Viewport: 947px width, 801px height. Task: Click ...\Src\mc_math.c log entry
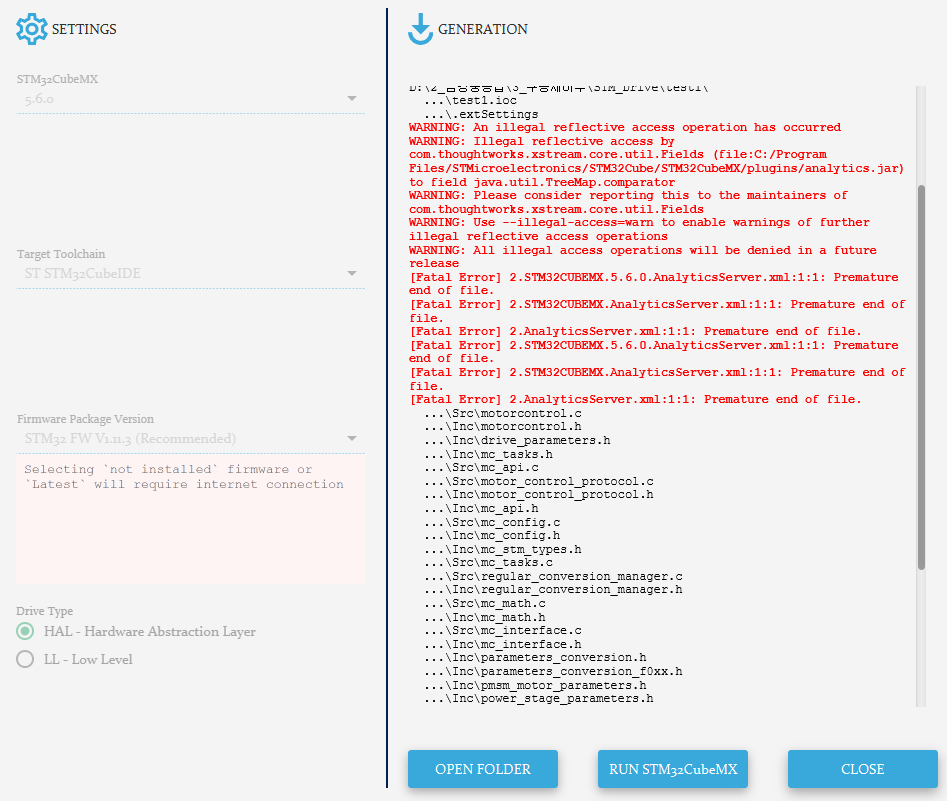pos(484,604)
